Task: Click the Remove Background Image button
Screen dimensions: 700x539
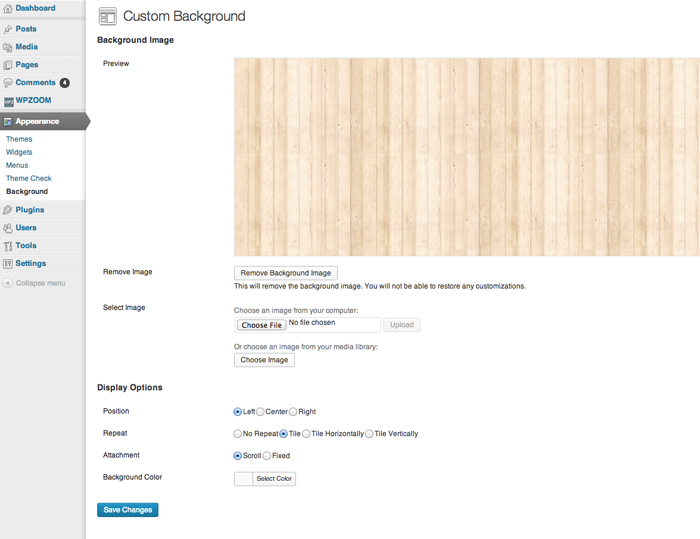Action: click(x=286, y=273)
